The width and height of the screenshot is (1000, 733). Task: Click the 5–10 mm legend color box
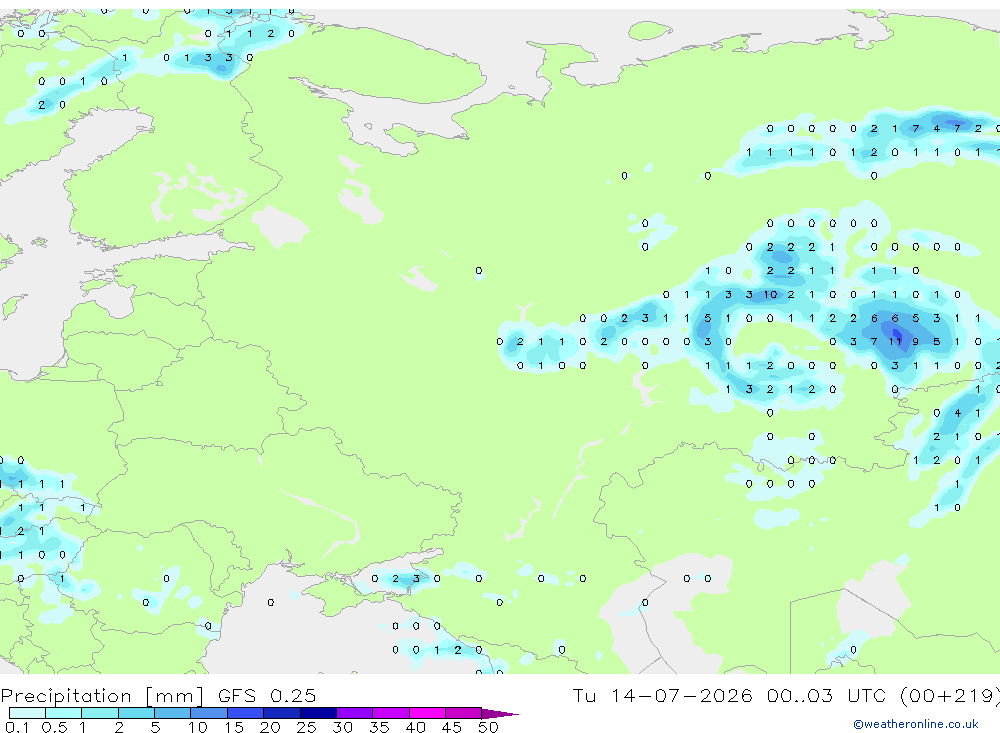click(x=172, y=713)
